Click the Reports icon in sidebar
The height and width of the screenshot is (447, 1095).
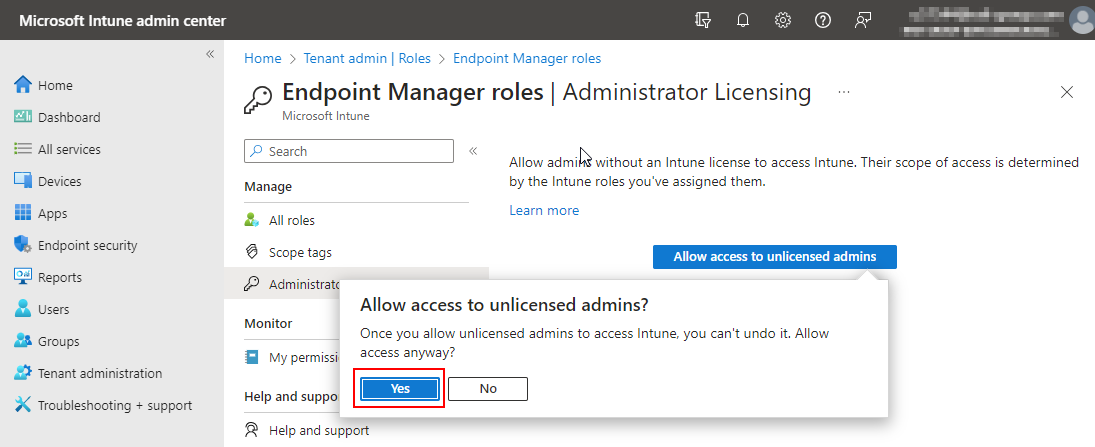23,277
